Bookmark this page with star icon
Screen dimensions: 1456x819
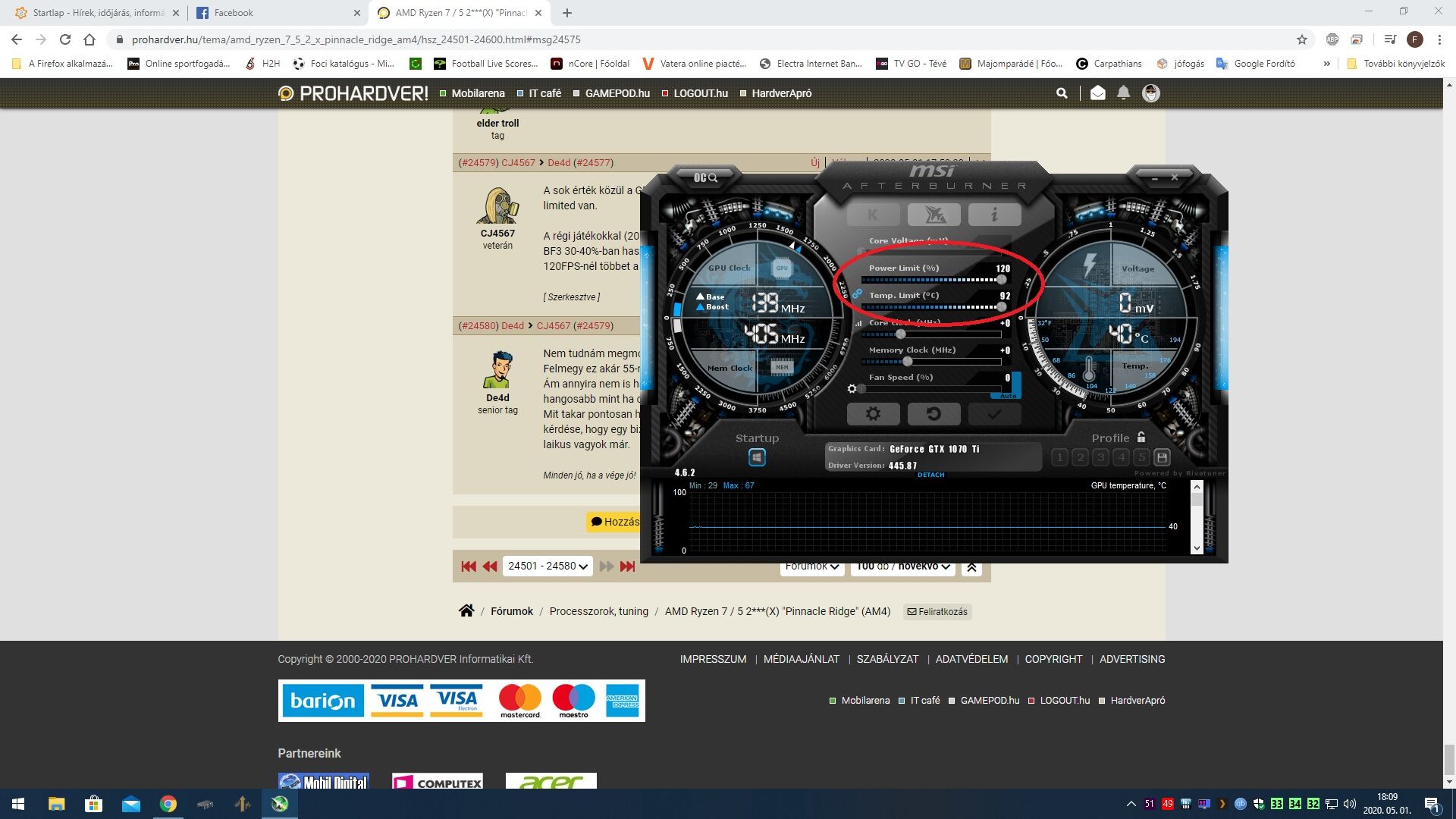(1302, 39)
